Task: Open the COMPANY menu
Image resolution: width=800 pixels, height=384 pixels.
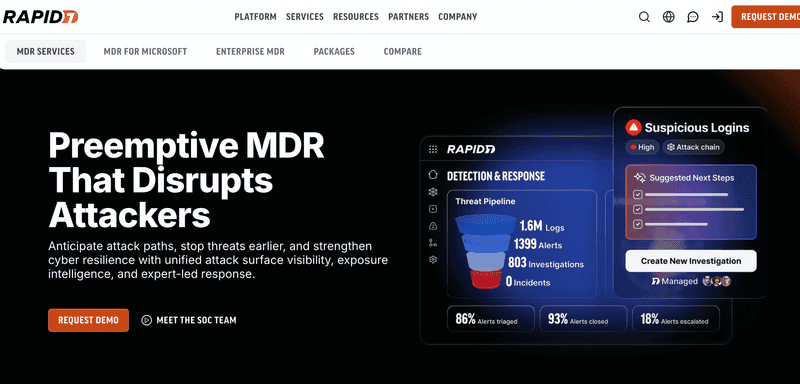Action: [x=458, y=17]
